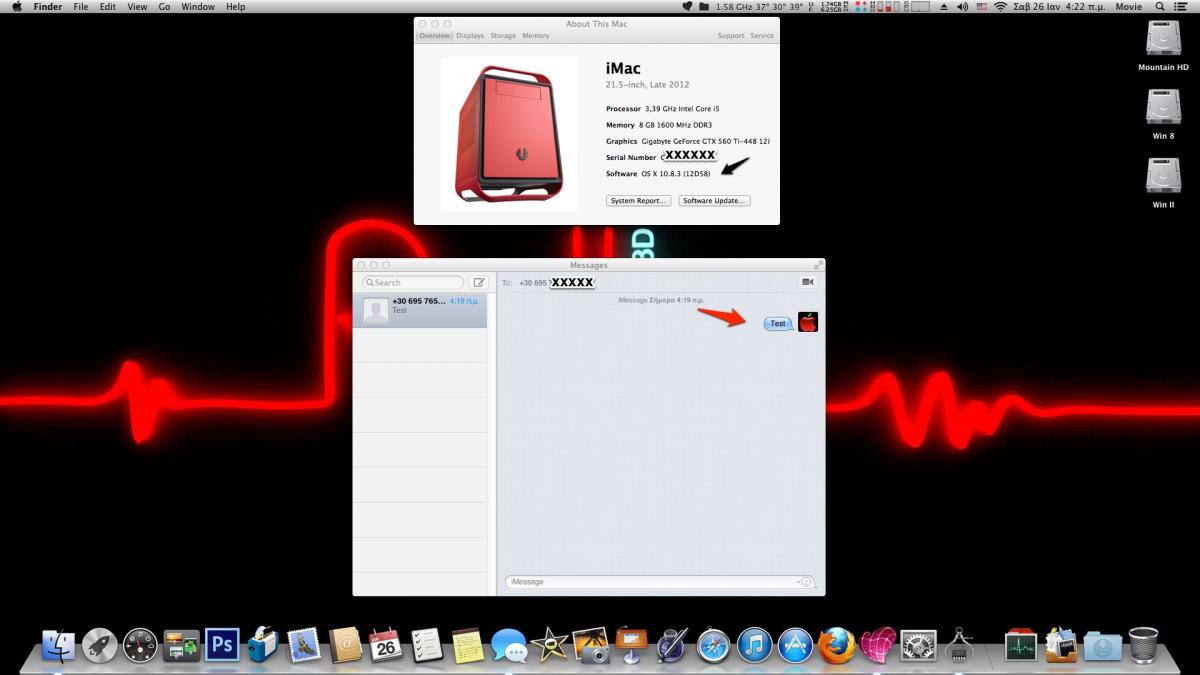Open the View menu
The image size is (1200, 675).
pos(137,6)
